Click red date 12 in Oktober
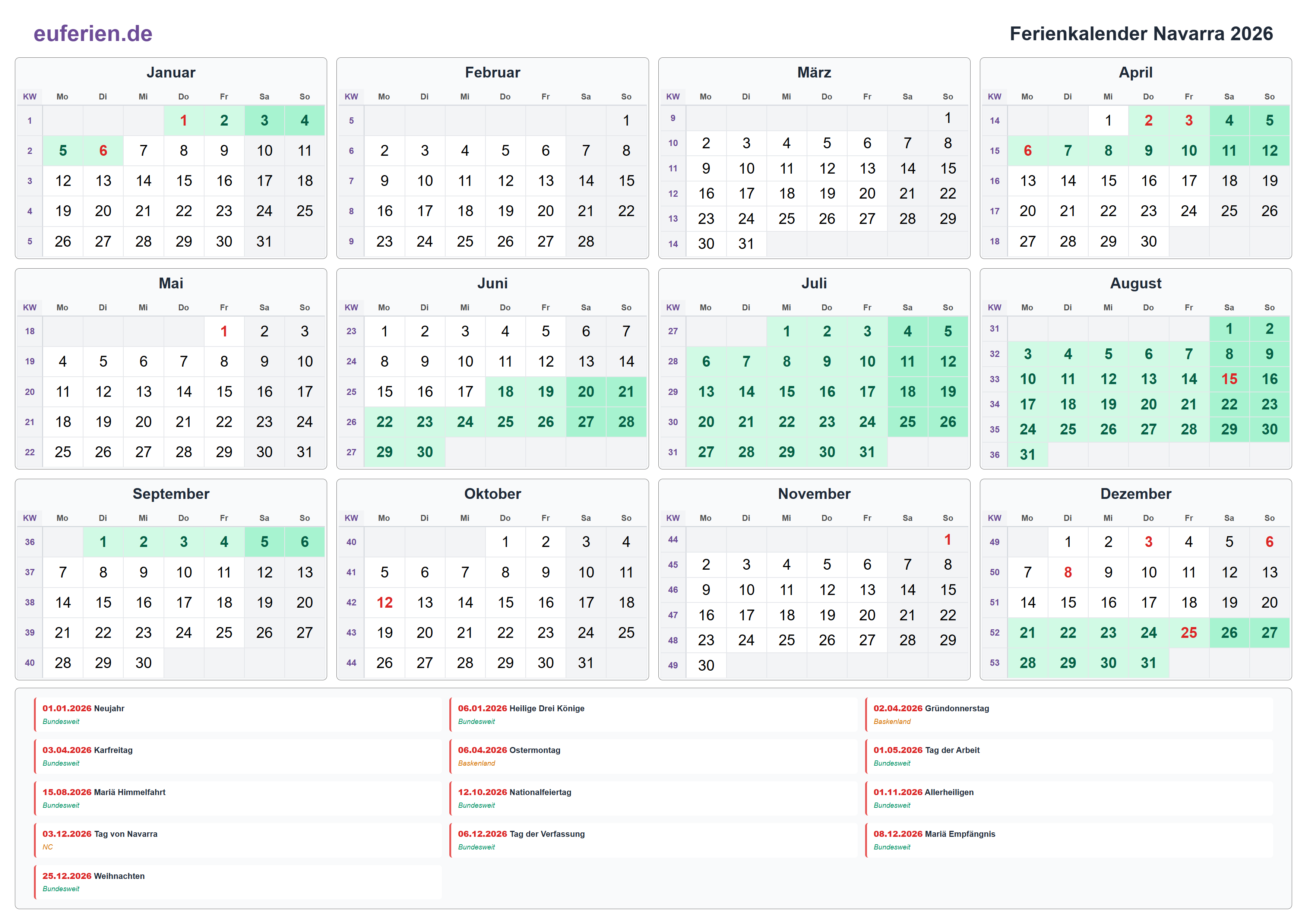 [x=384, y=602]
